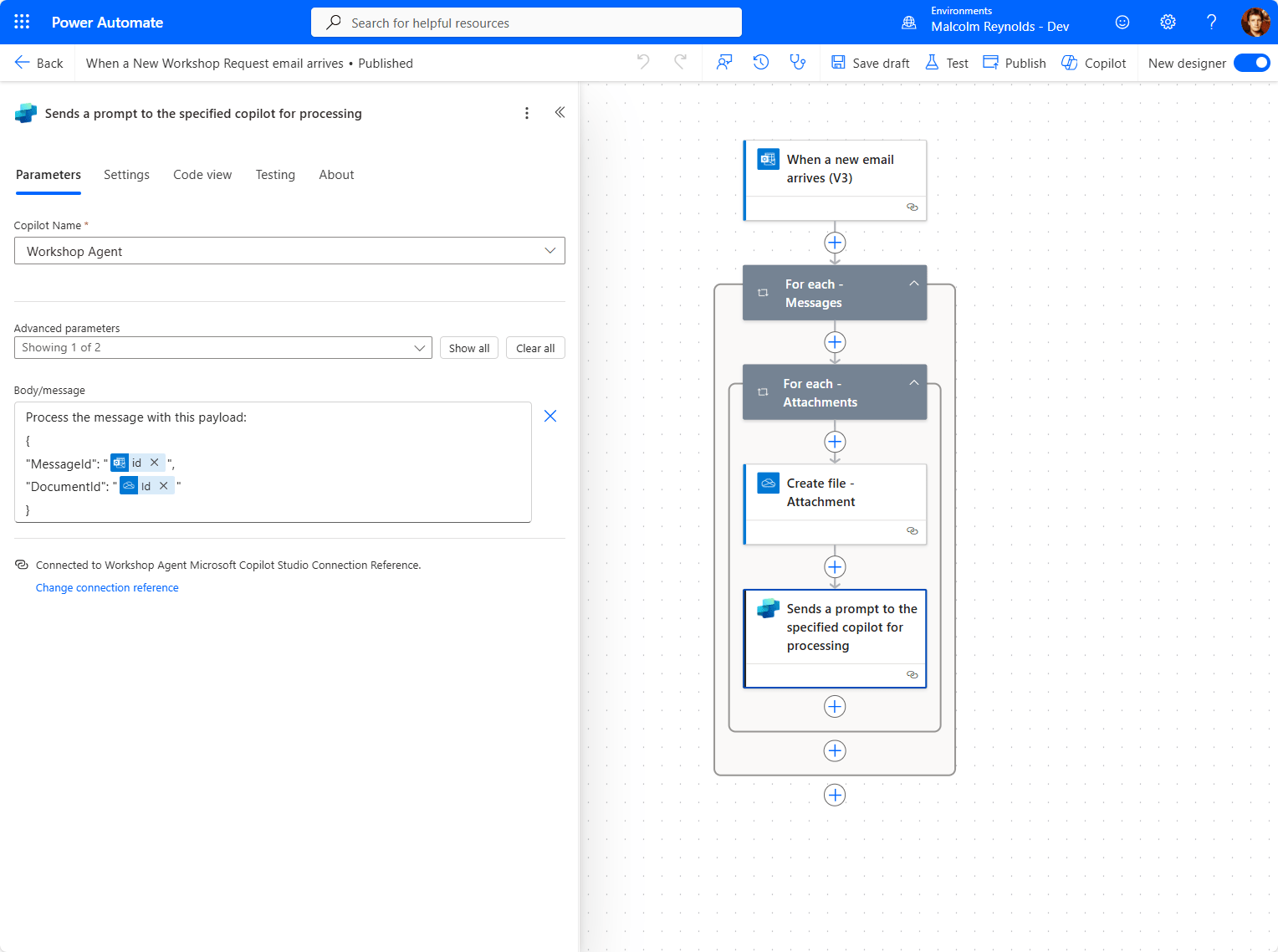Click the connection link icon on Create file card
Viewport: 1278px width, 952px height.
click(x=912, y=531)
